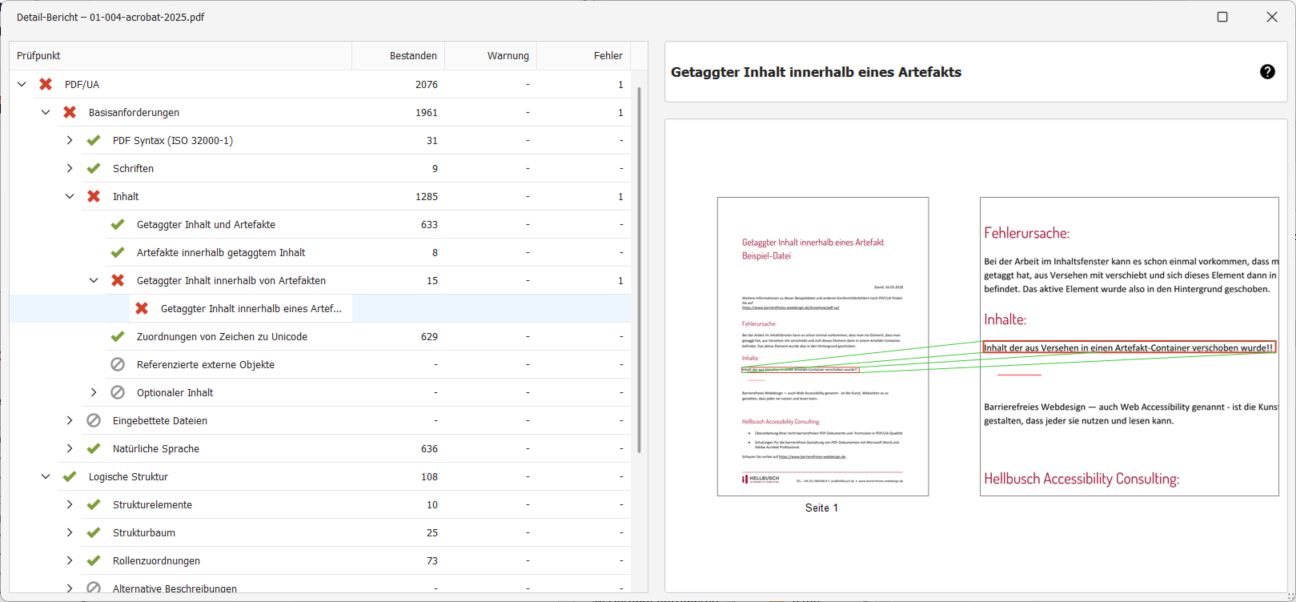Click the green checkmark beside Natürliche Sprache
Screen dimensions: 1296x602
point(94,449)
